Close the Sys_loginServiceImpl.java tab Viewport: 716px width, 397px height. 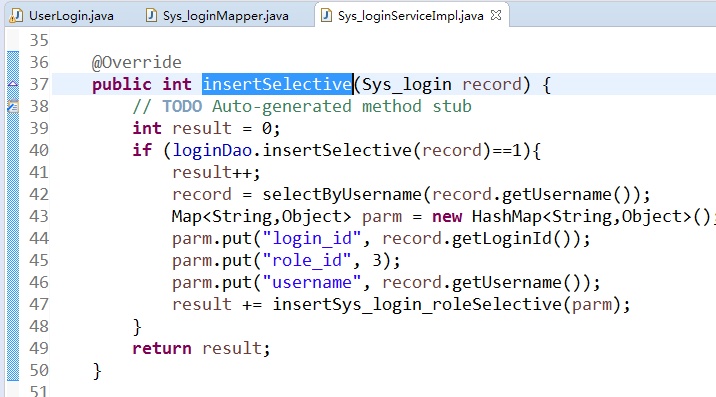[x=496, y=16]
